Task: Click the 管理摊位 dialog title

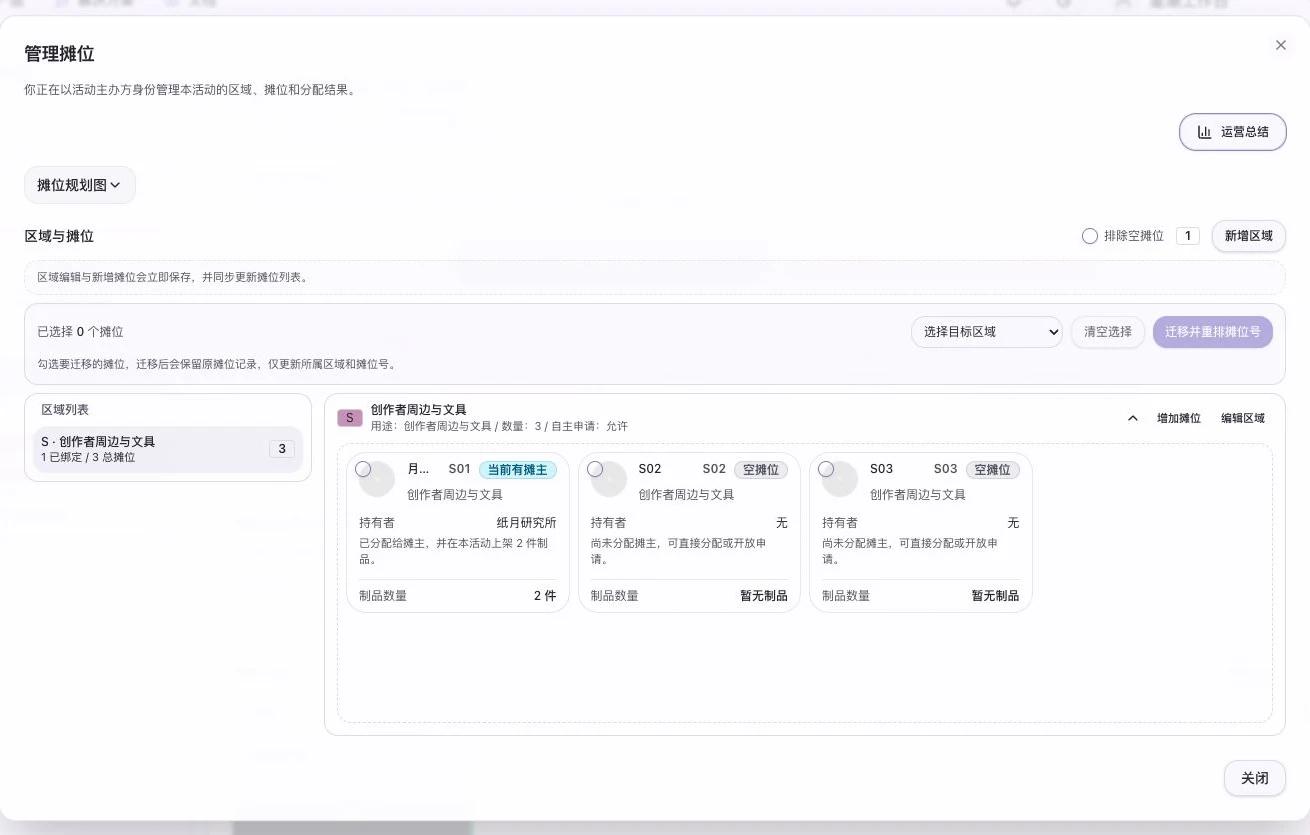Action: click(59, 53)
